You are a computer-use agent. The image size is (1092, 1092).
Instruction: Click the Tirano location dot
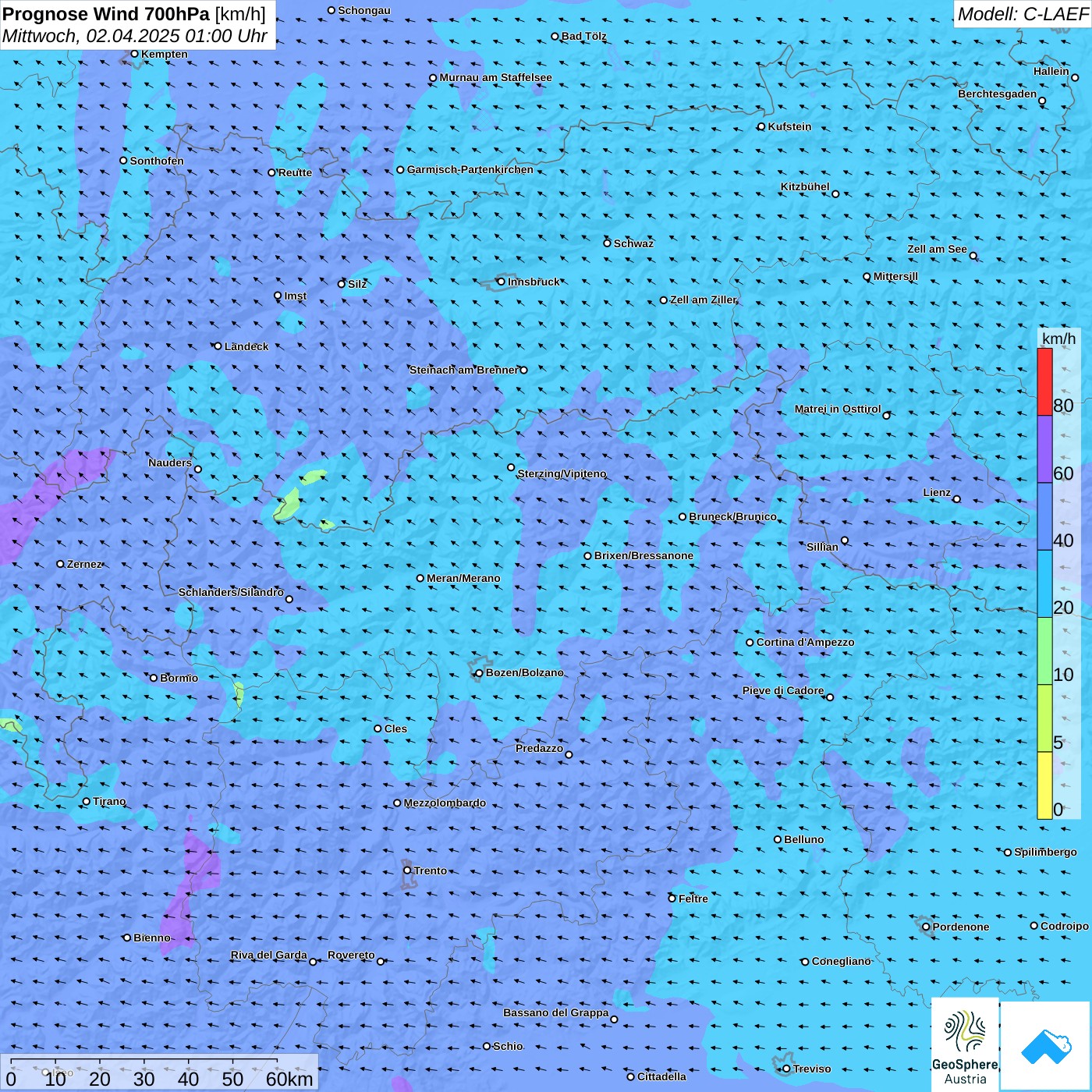coord(87,801)
